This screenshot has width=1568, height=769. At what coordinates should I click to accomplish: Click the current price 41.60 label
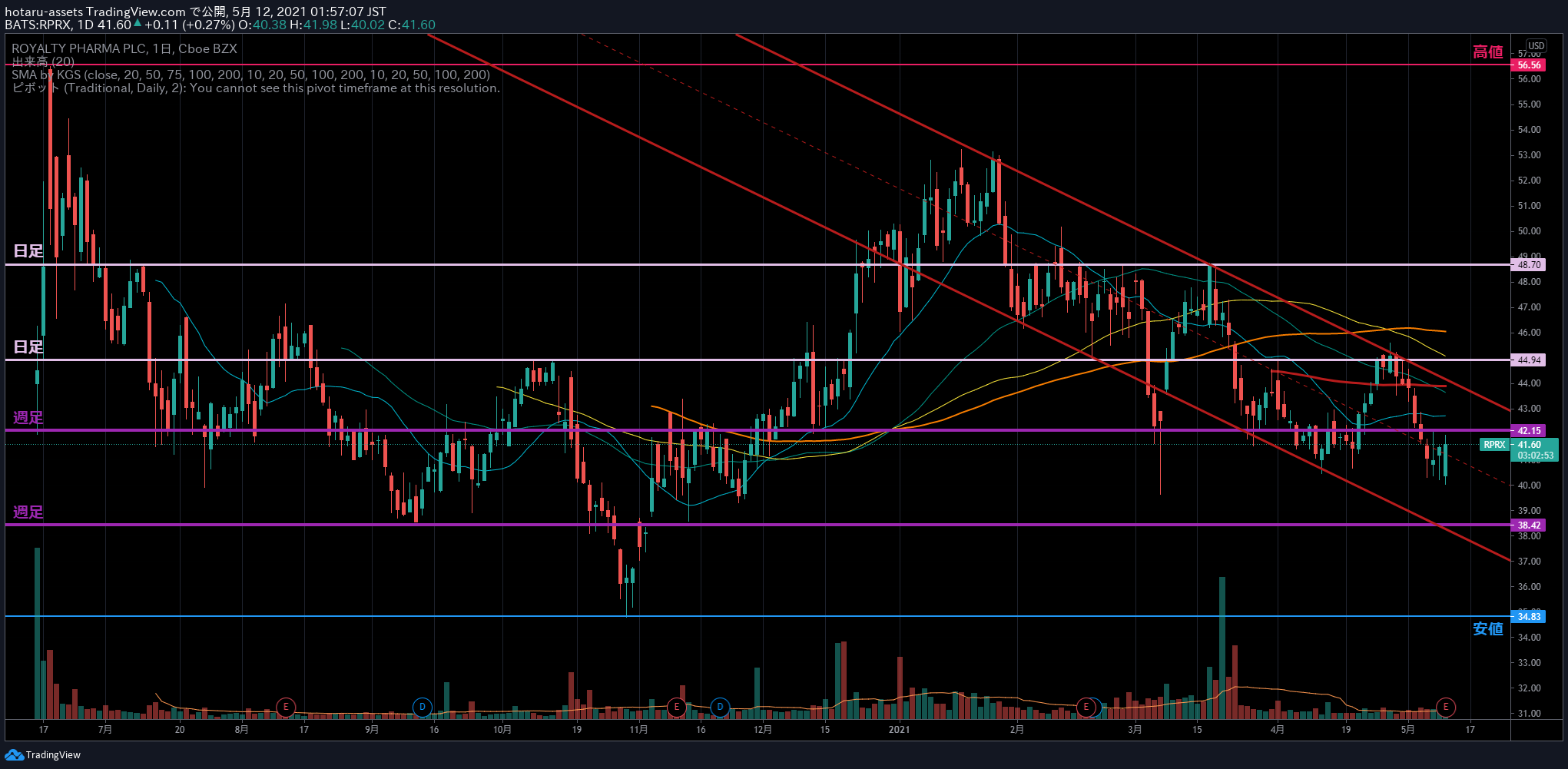[1530, 445]
